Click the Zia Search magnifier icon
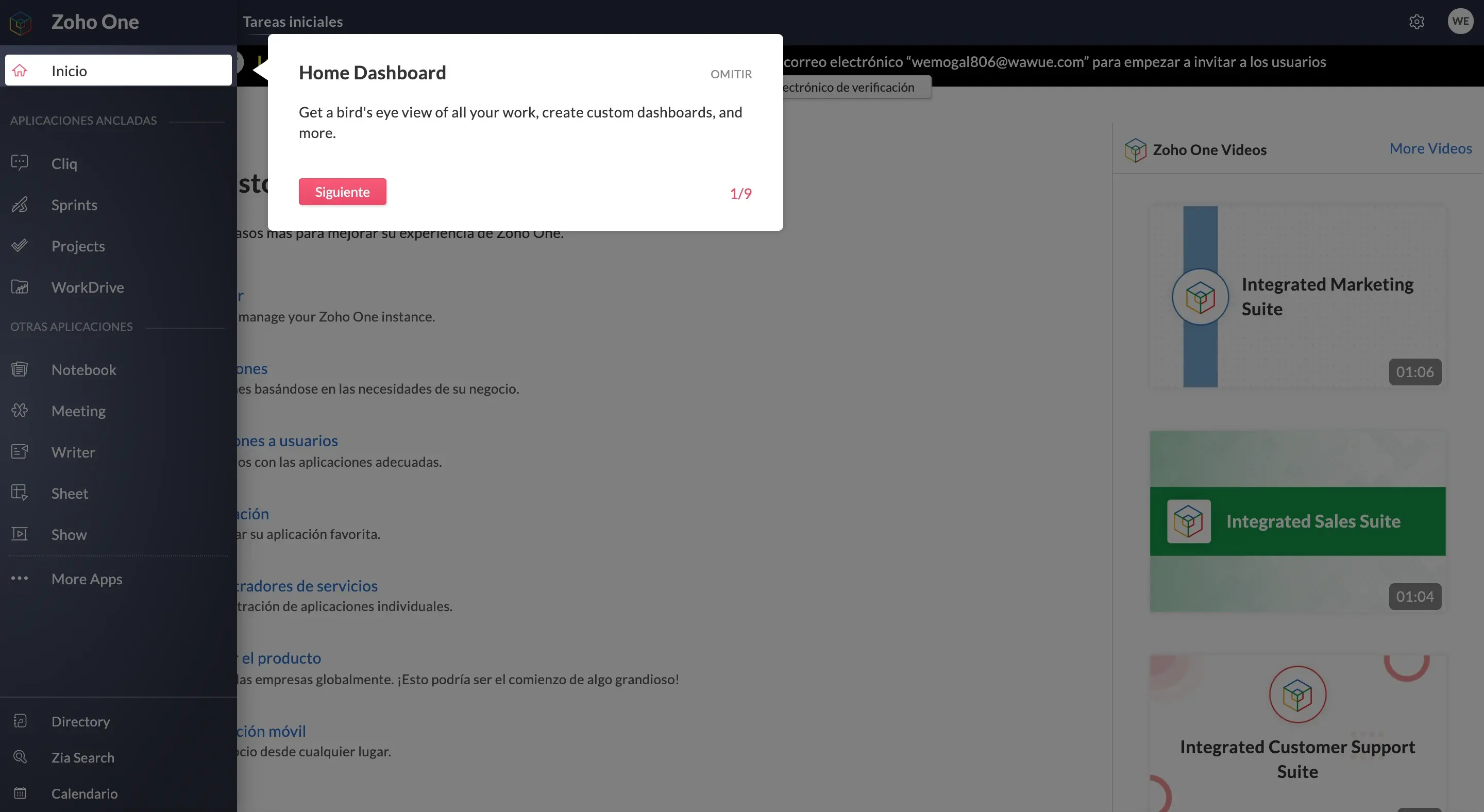This screenshot has height=812, width=1484. pyautogui.click(x=20, y=757)
